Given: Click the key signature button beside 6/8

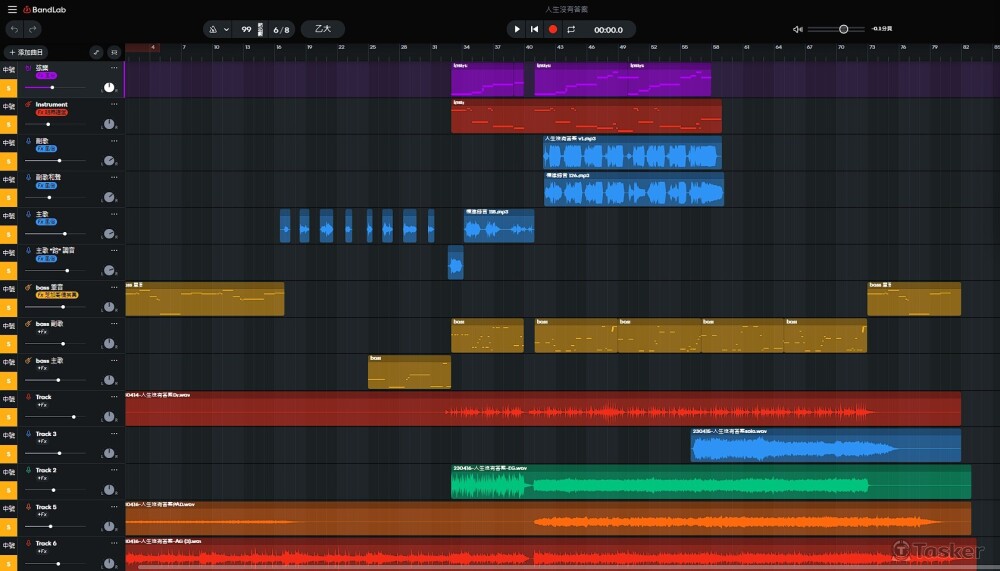Looking at the screenshot, I should (322, 29).
